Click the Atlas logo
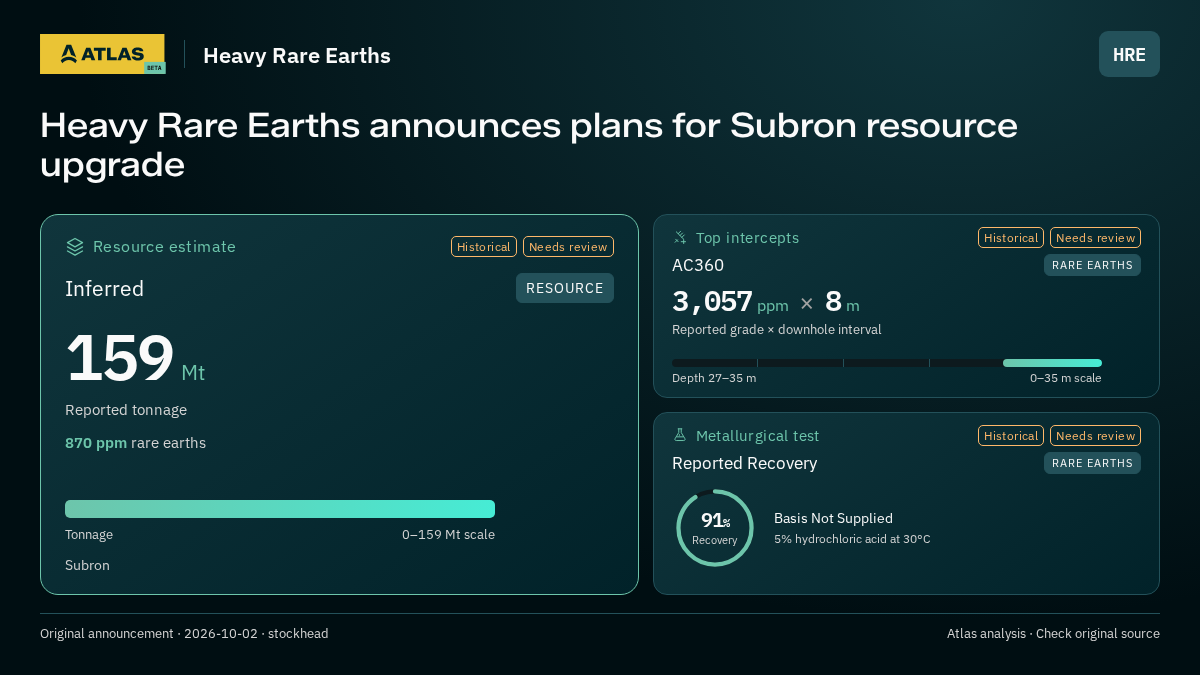Viewport: 1200px width, 675px height. (x=102, y=54)
